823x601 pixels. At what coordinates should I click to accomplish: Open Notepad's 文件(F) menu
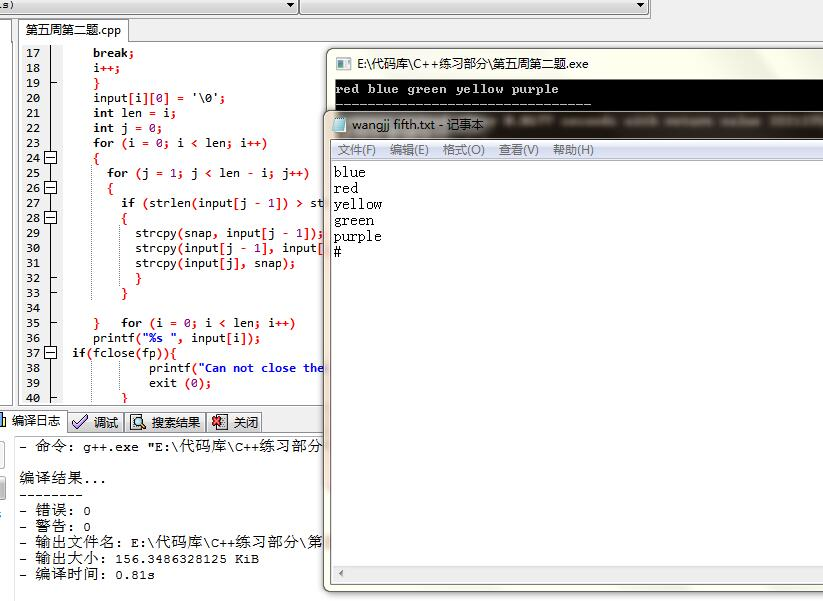coord(357,150)
